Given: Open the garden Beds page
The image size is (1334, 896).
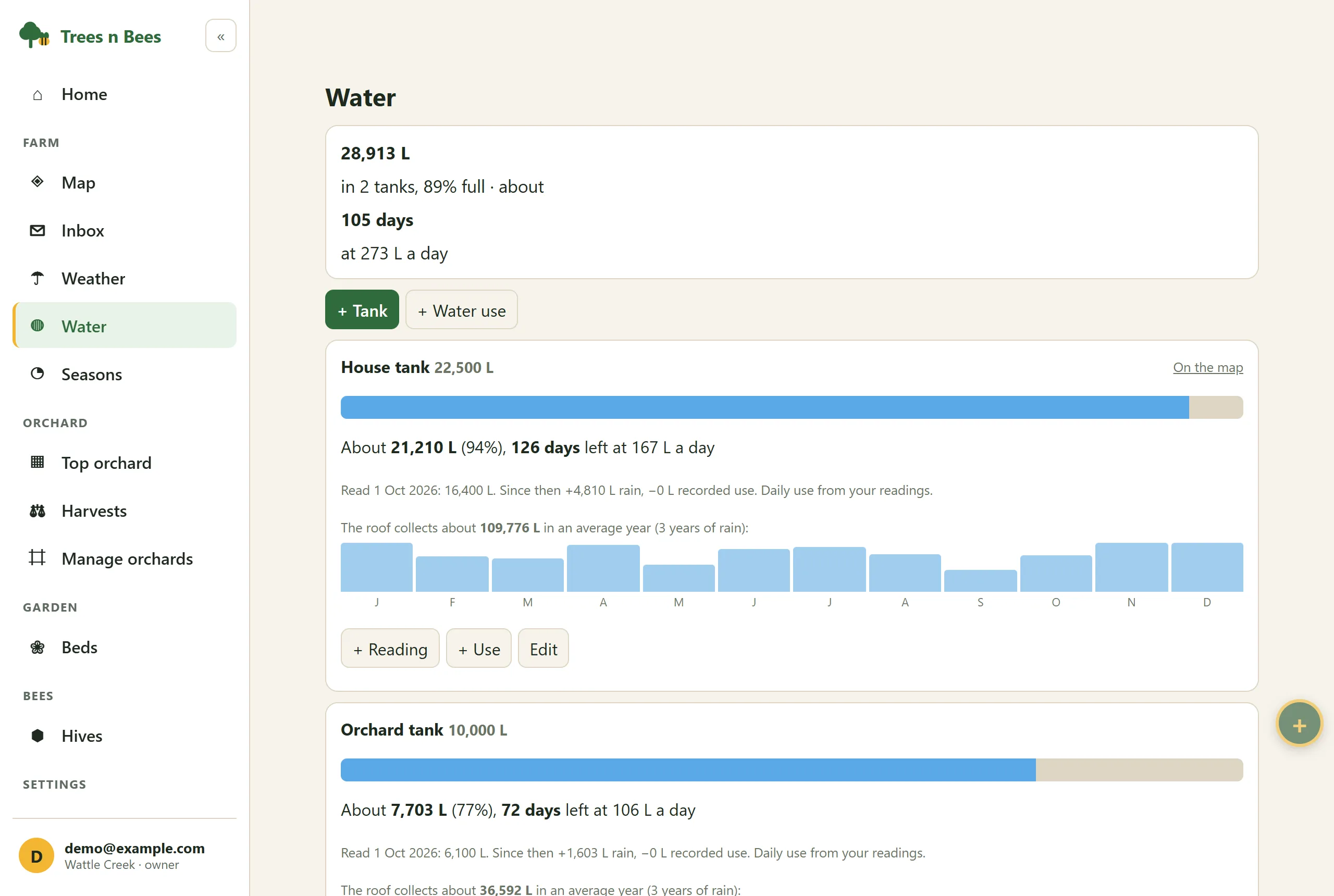Looking at the screenshot, I should 124,647.
